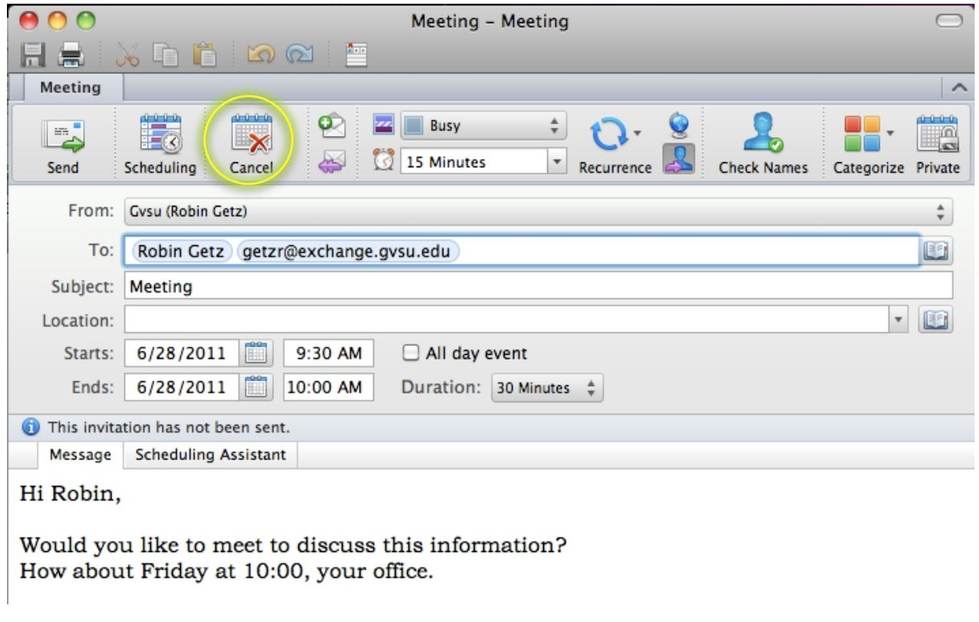
Task: Click the Print icon in top toolbar
Action: tap(71, 55)
